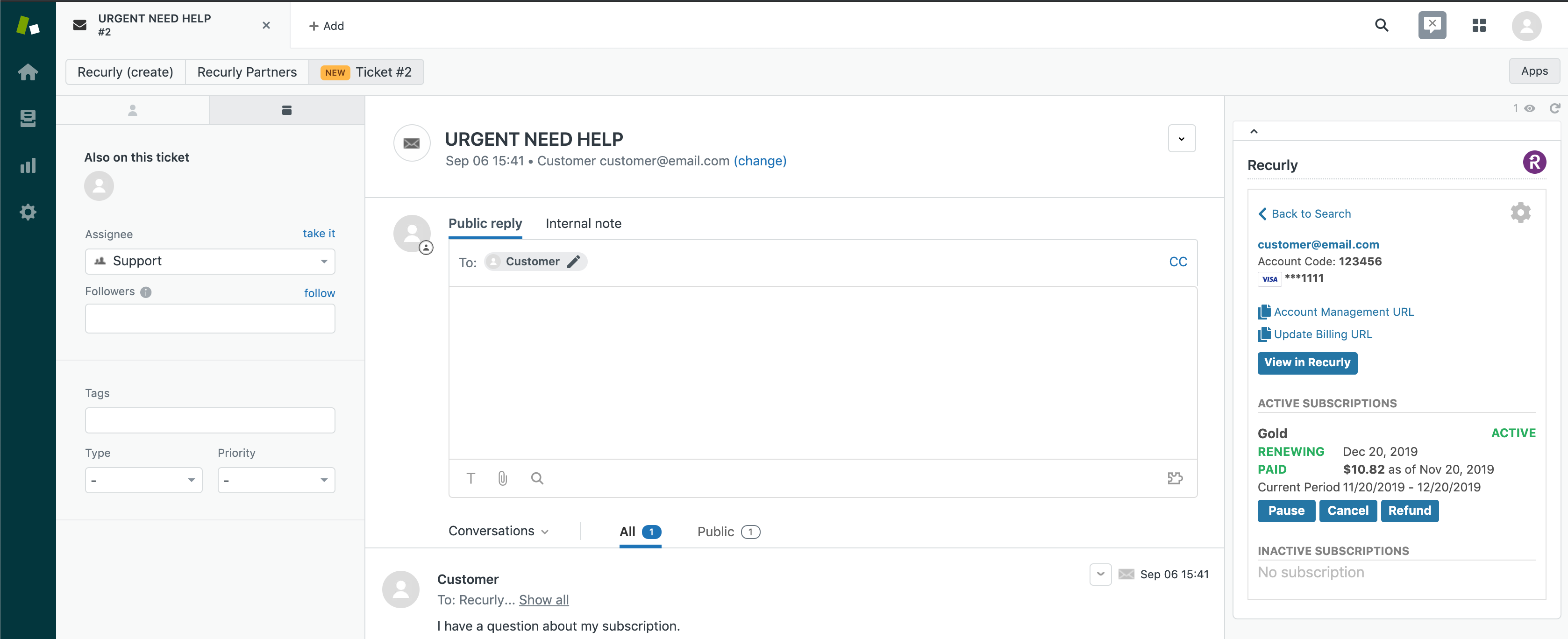1568x639 pixels.
Task: Open the Conversations filter dropdown
Action: pyautogui.click(x=499, y=531)
